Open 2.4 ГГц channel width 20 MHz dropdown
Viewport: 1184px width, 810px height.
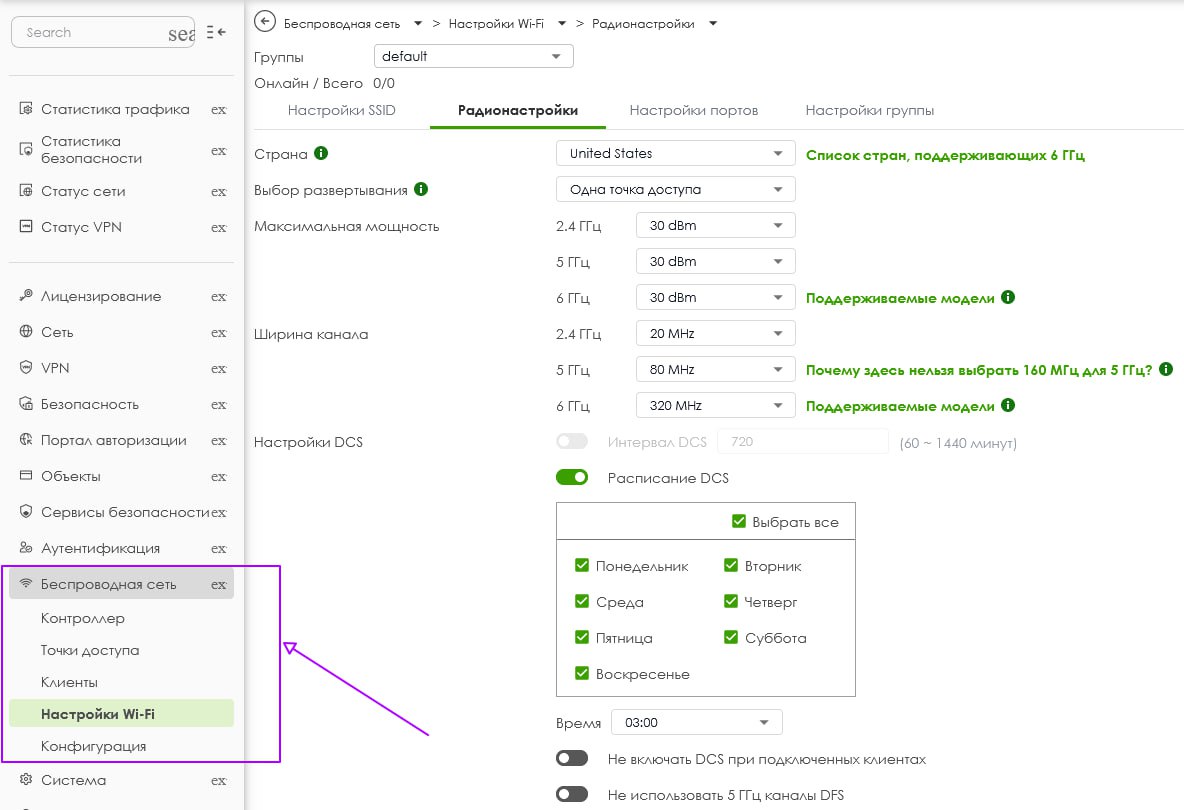[x=716, y=333]
